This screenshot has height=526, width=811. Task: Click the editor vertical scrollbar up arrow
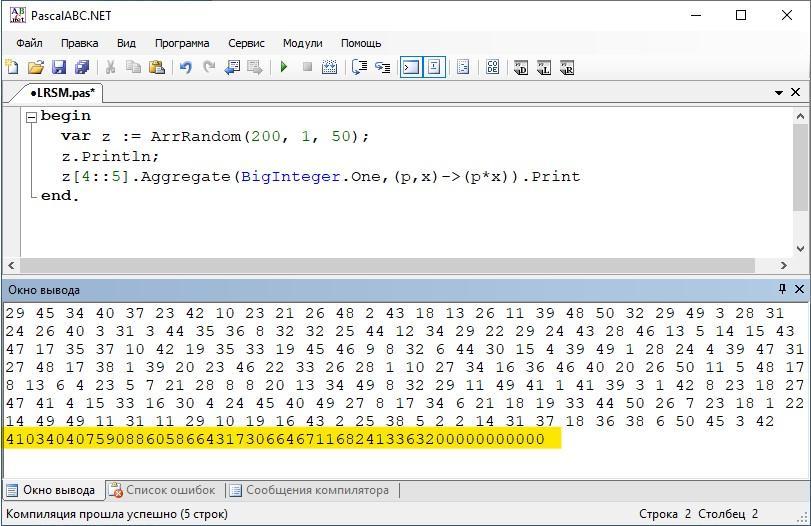tap(800, 116)
